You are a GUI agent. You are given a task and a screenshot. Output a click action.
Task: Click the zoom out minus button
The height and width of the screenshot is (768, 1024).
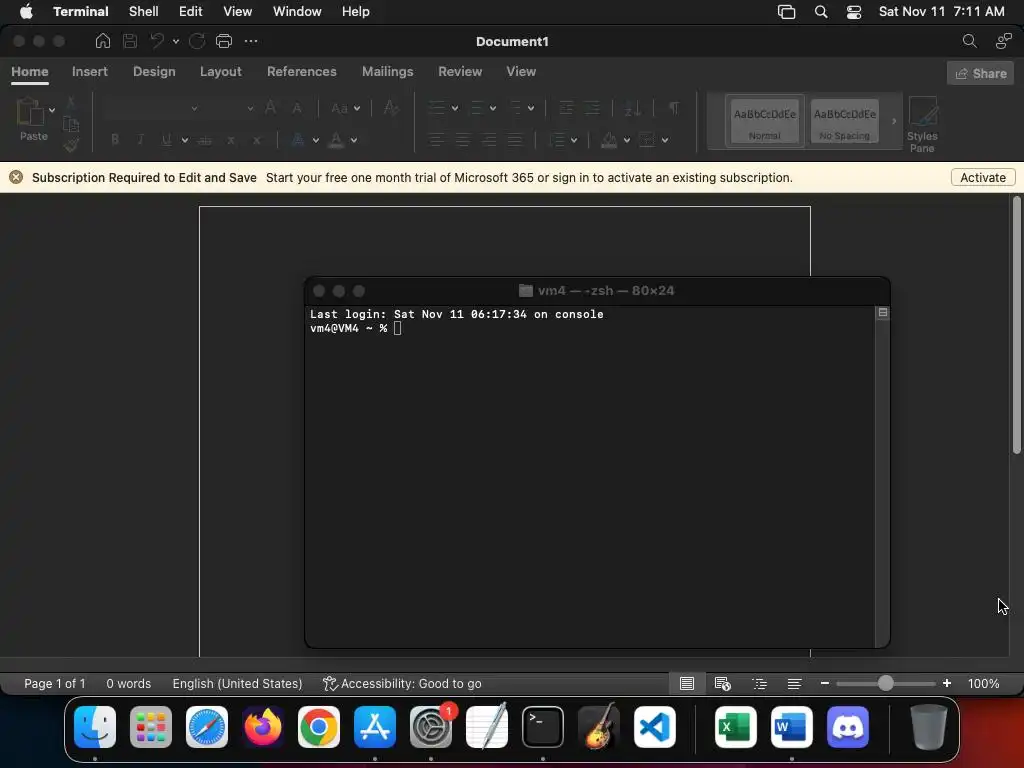tap(825, 684)
